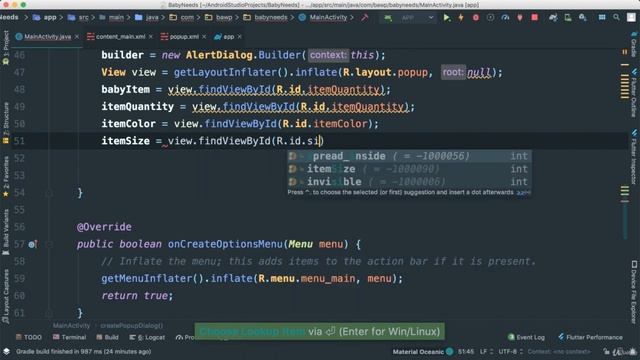Open Flutter Performance panel
640x360 pixels.
click(x=590, y=337)
